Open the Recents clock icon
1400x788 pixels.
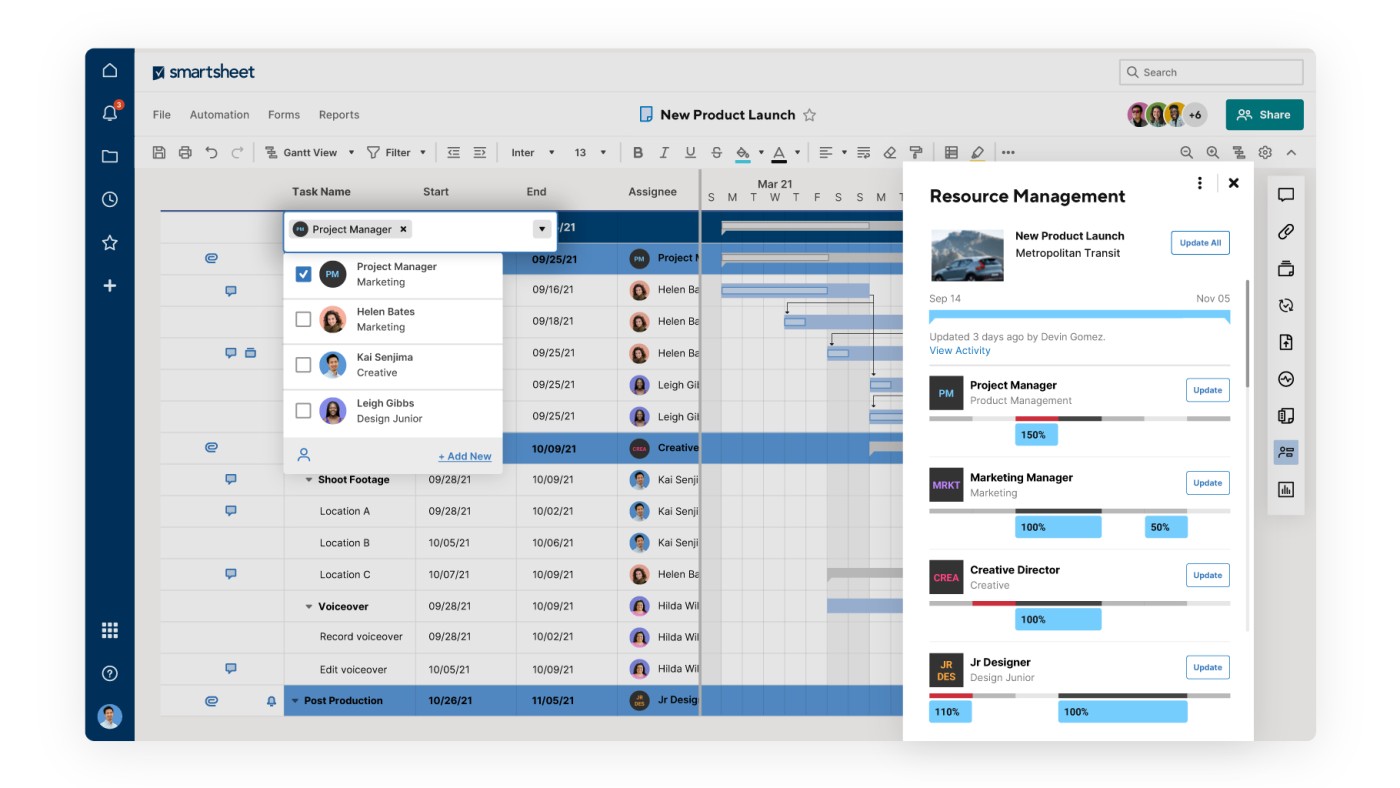tap(110, 199)
